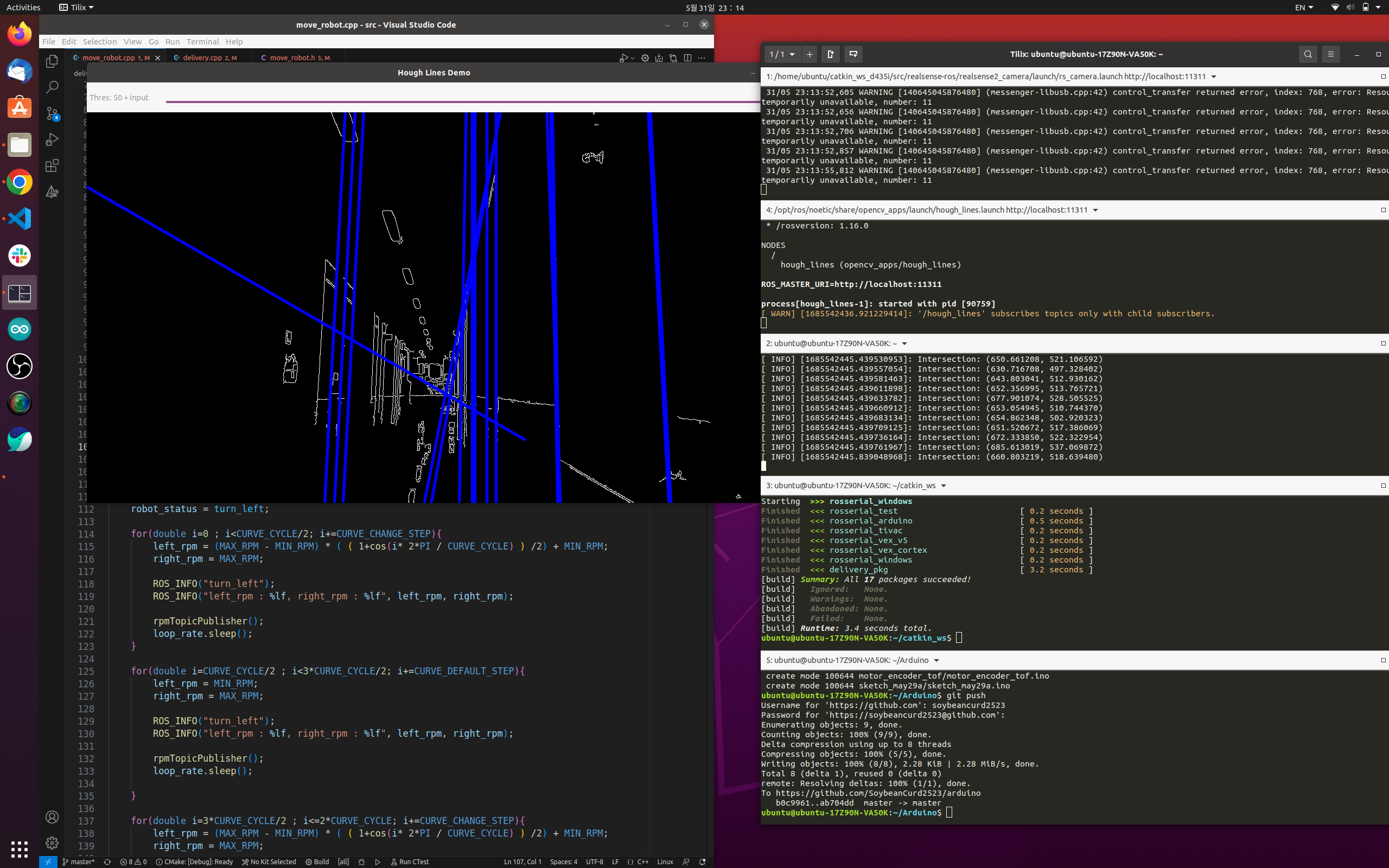Open Tilix terminal search (magnifier) button

pos(1308,54)
